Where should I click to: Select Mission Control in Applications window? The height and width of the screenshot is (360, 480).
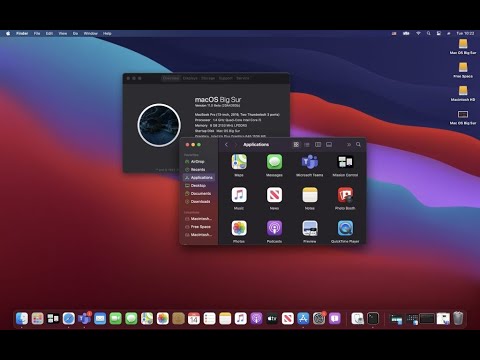(345, 162)
